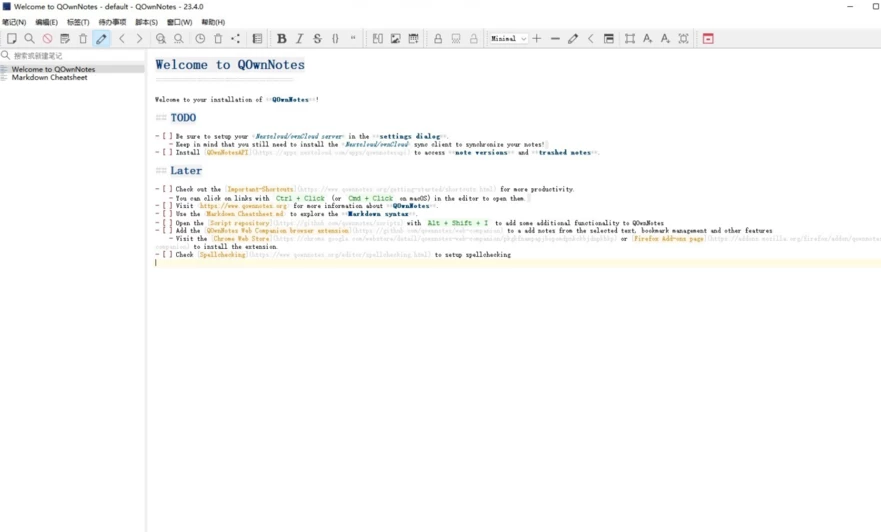Image resolution: width=881 pixels, height=532 pixels.
Task: Click the note search input field
Action: click(75, 55)
